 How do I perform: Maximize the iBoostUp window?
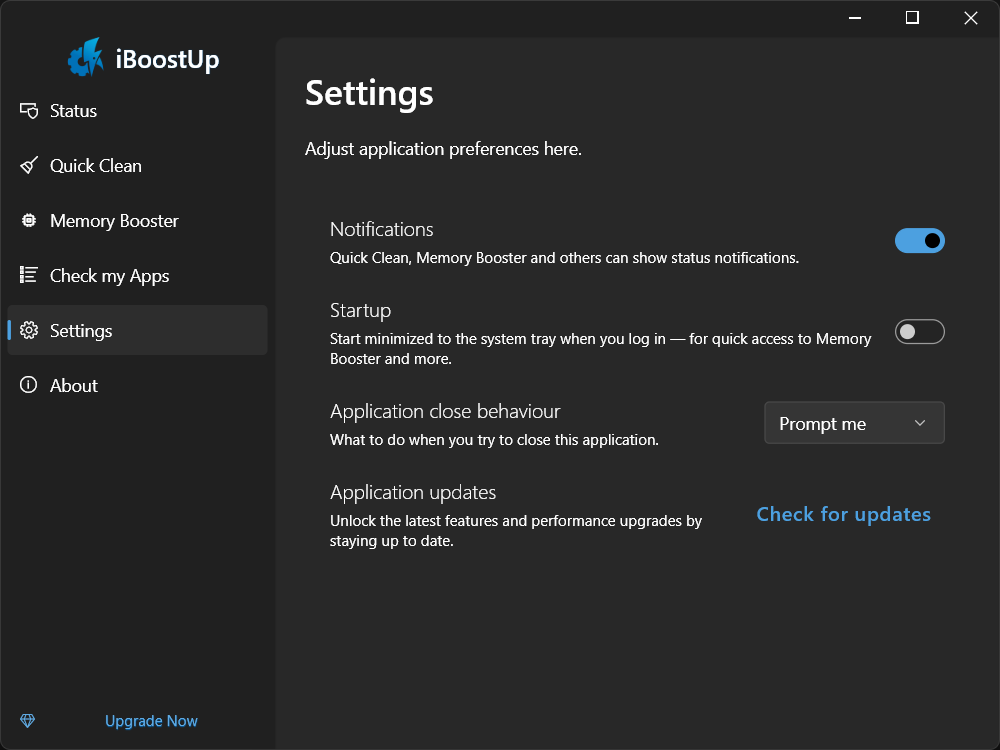point(913,18)
